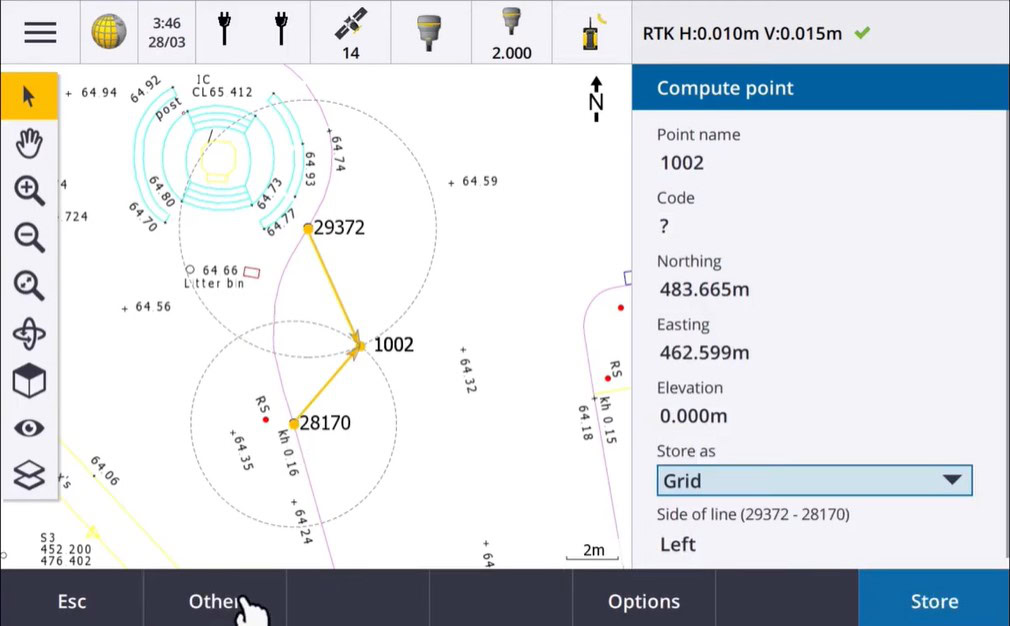Click the Store as dropdown arrow

[952, 480]
